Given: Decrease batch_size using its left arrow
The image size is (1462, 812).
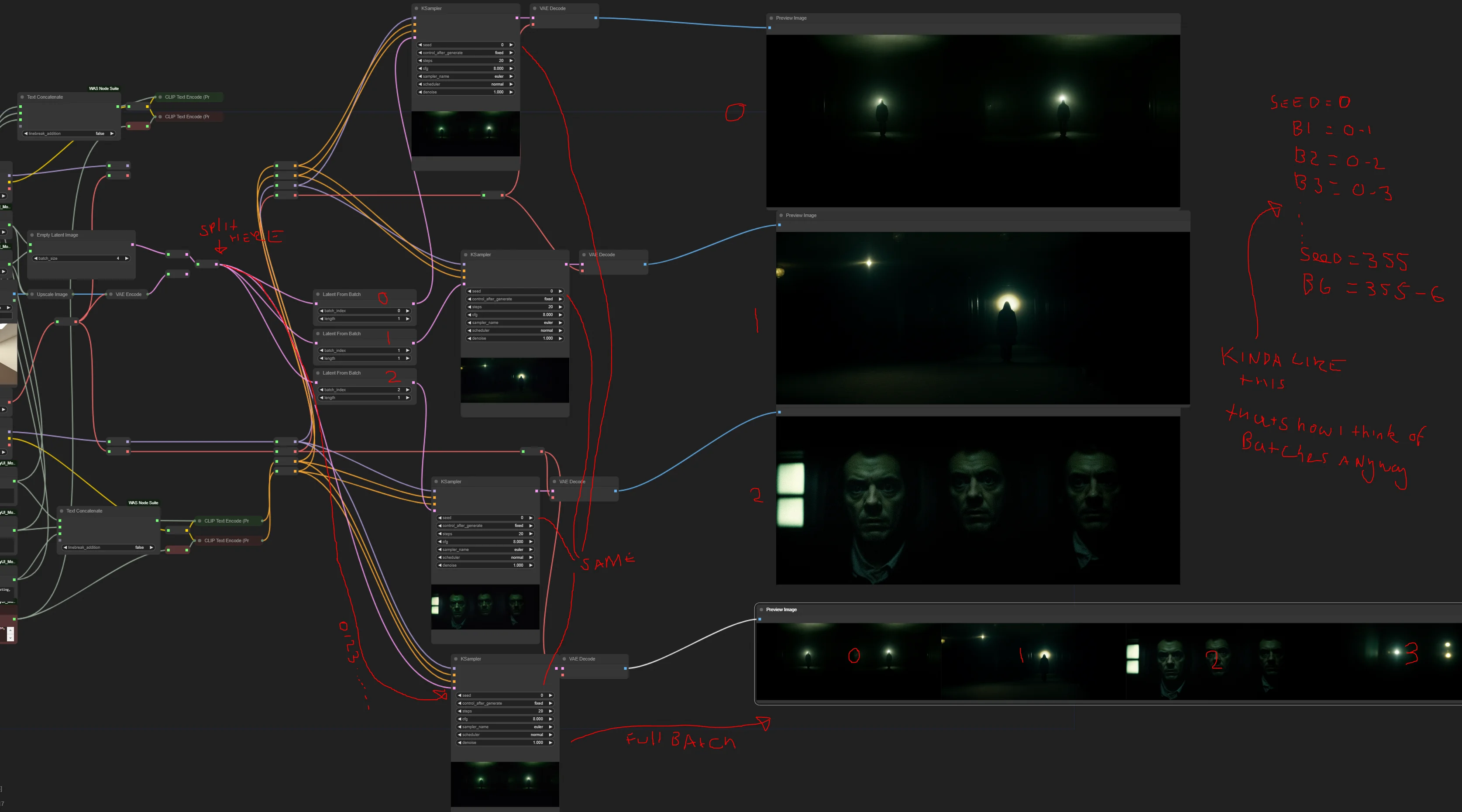Looking at the screenshot, I should coord(36,259).
